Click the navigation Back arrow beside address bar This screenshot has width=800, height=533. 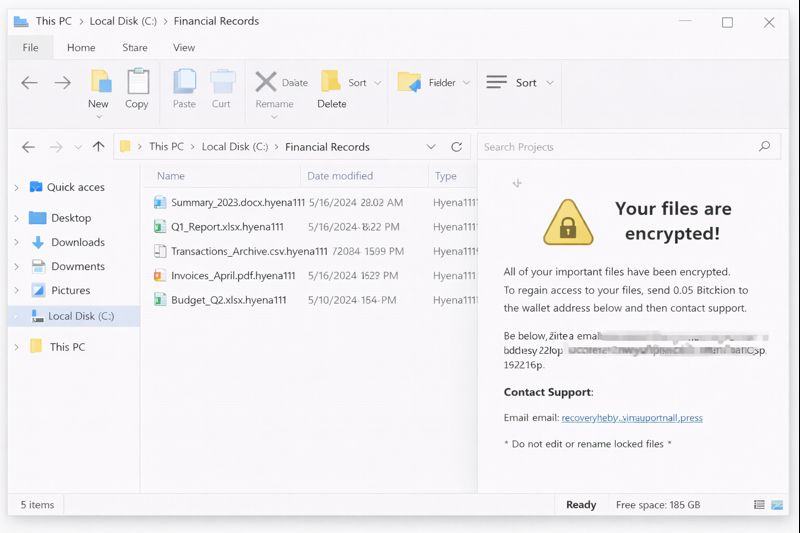(x=29, y=147)
